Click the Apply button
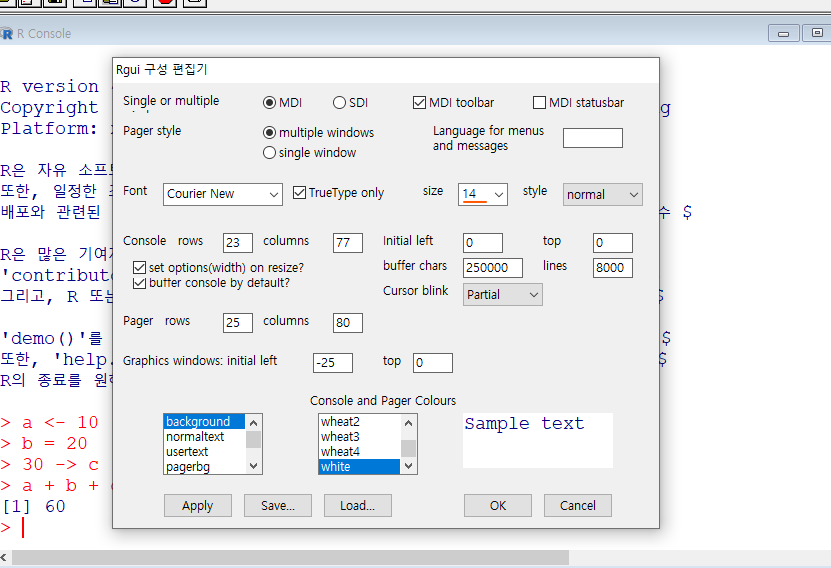Viewport: 831px width, 568px height. pos(198,505)
